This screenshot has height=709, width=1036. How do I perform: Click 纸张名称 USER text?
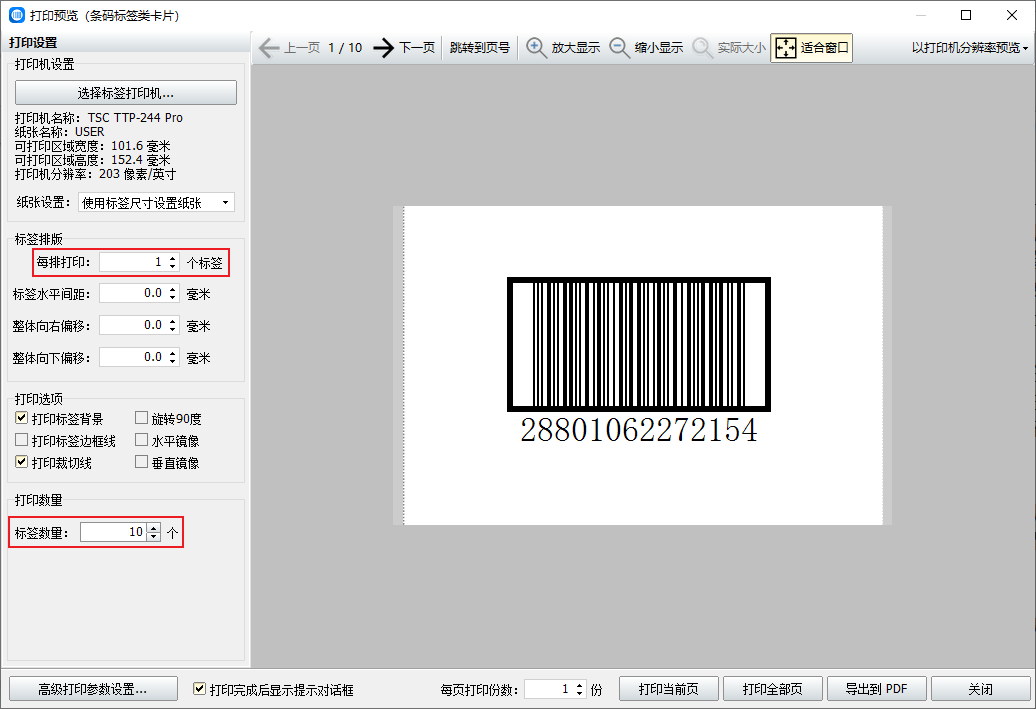(x=59, y=131)
